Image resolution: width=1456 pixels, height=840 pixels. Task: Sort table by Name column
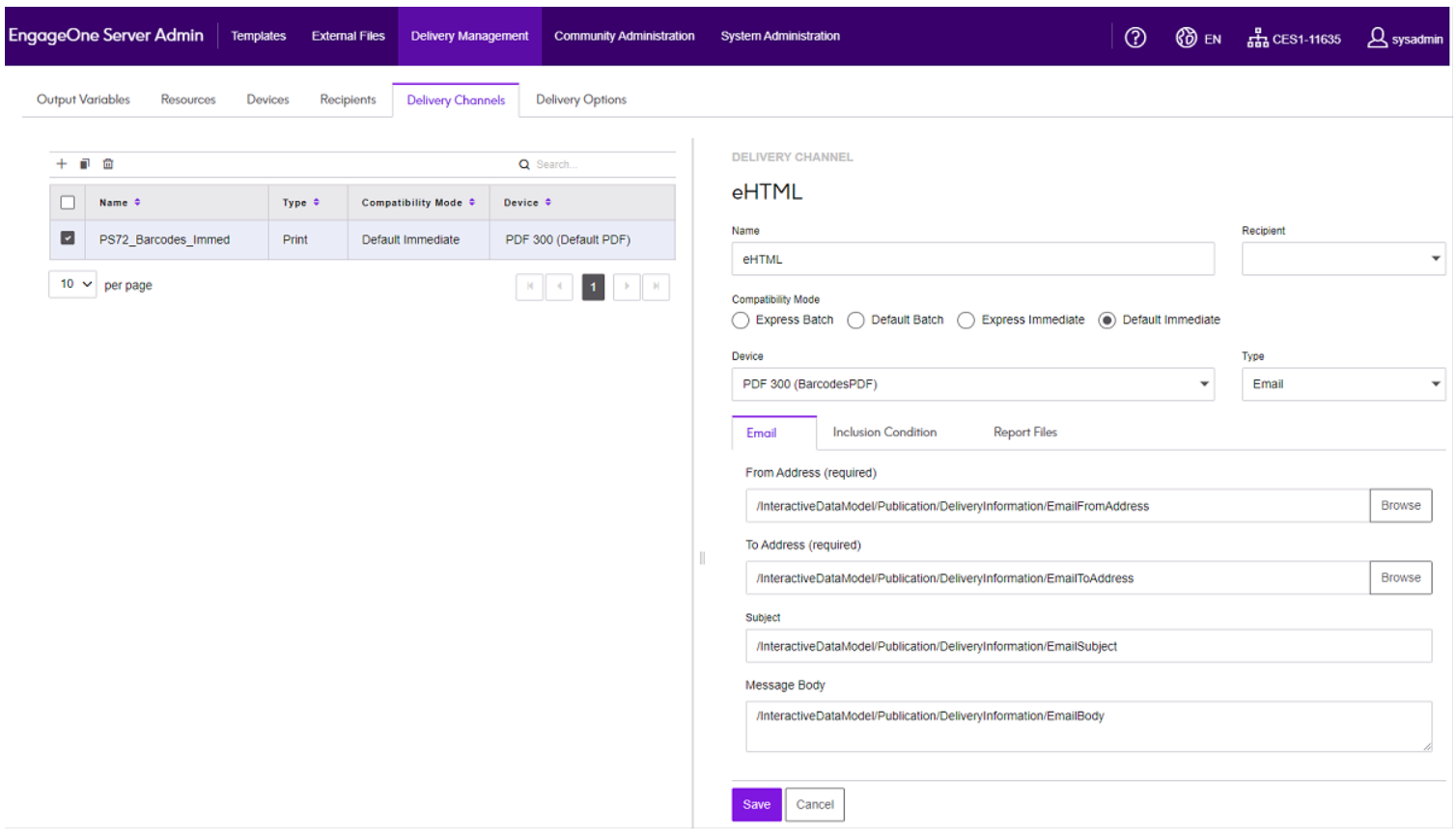point(137,203)
